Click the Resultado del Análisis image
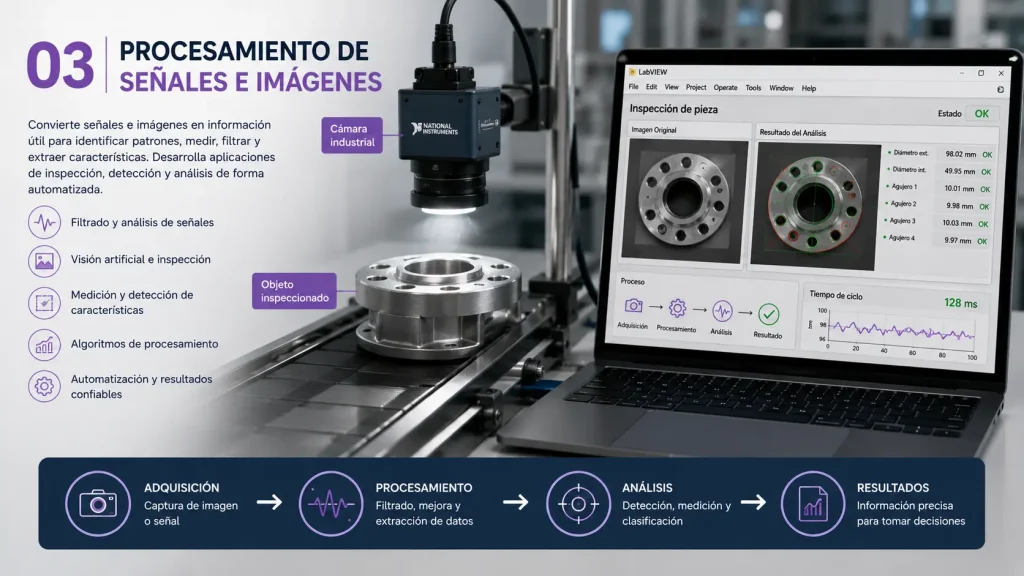The height and width of the screenshot is (576, 1024). point(814,205)
